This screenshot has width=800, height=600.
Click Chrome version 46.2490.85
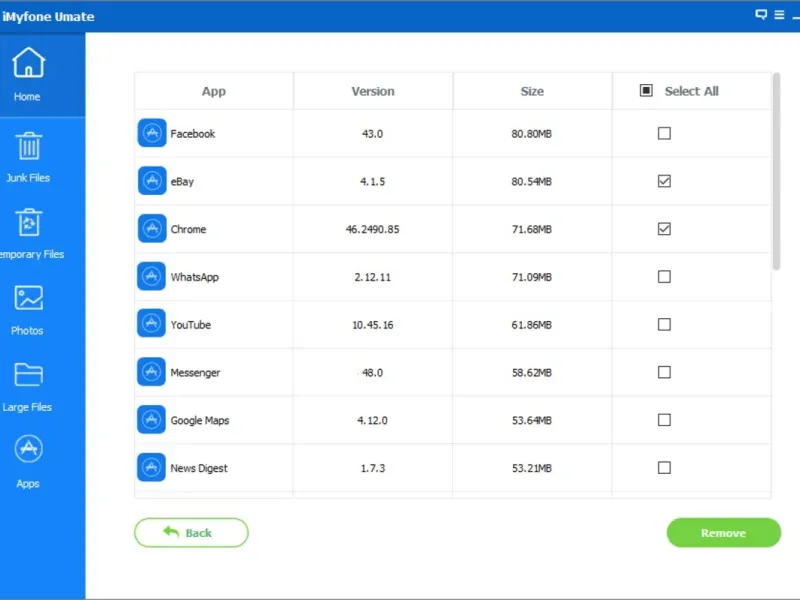click(x=372, y=229)
